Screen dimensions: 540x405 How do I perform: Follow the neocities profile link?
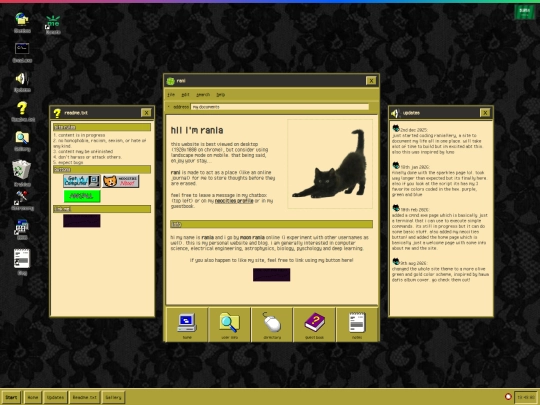coord(234,201)
